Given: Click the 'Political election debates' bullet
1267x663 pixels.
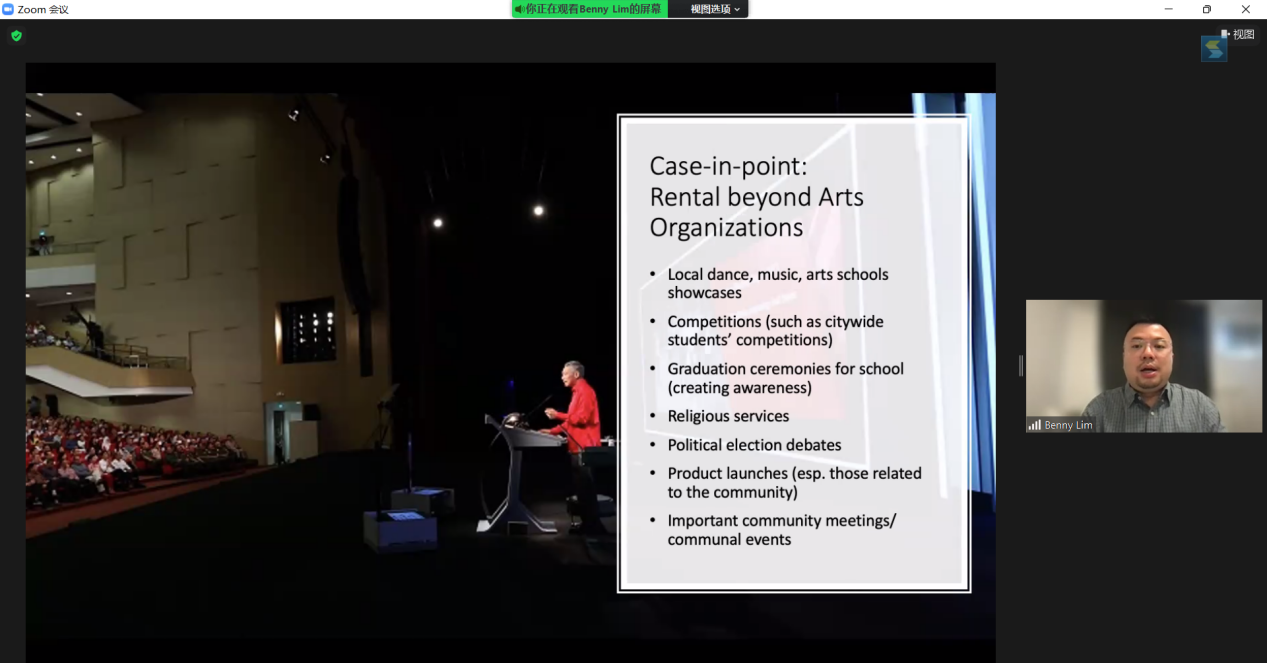Looking at the screenshot, I should tap(754, 445).
